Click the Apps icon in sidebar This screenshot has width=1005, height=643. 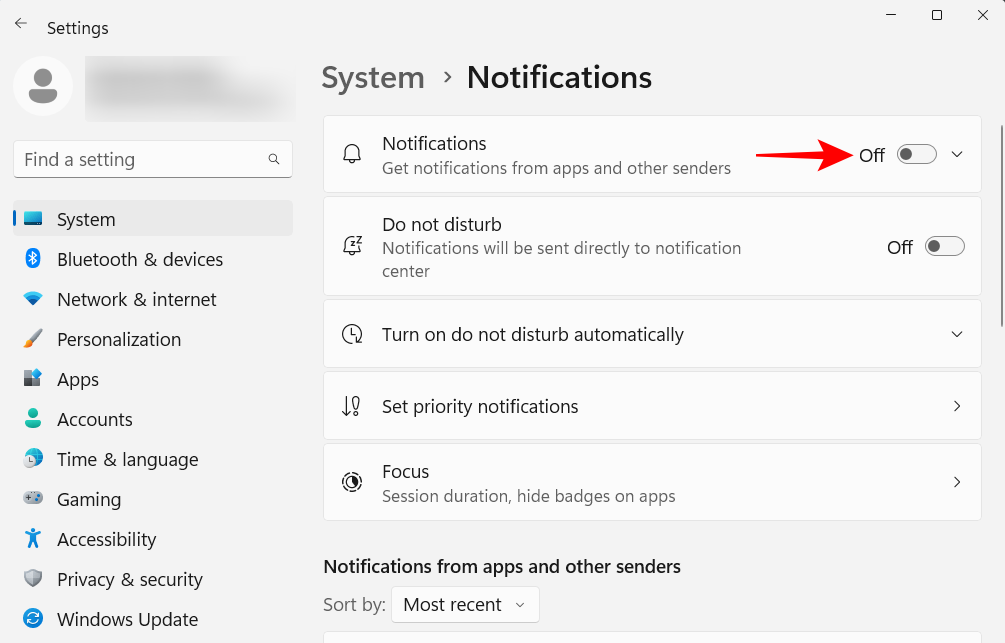coord(33,378)
